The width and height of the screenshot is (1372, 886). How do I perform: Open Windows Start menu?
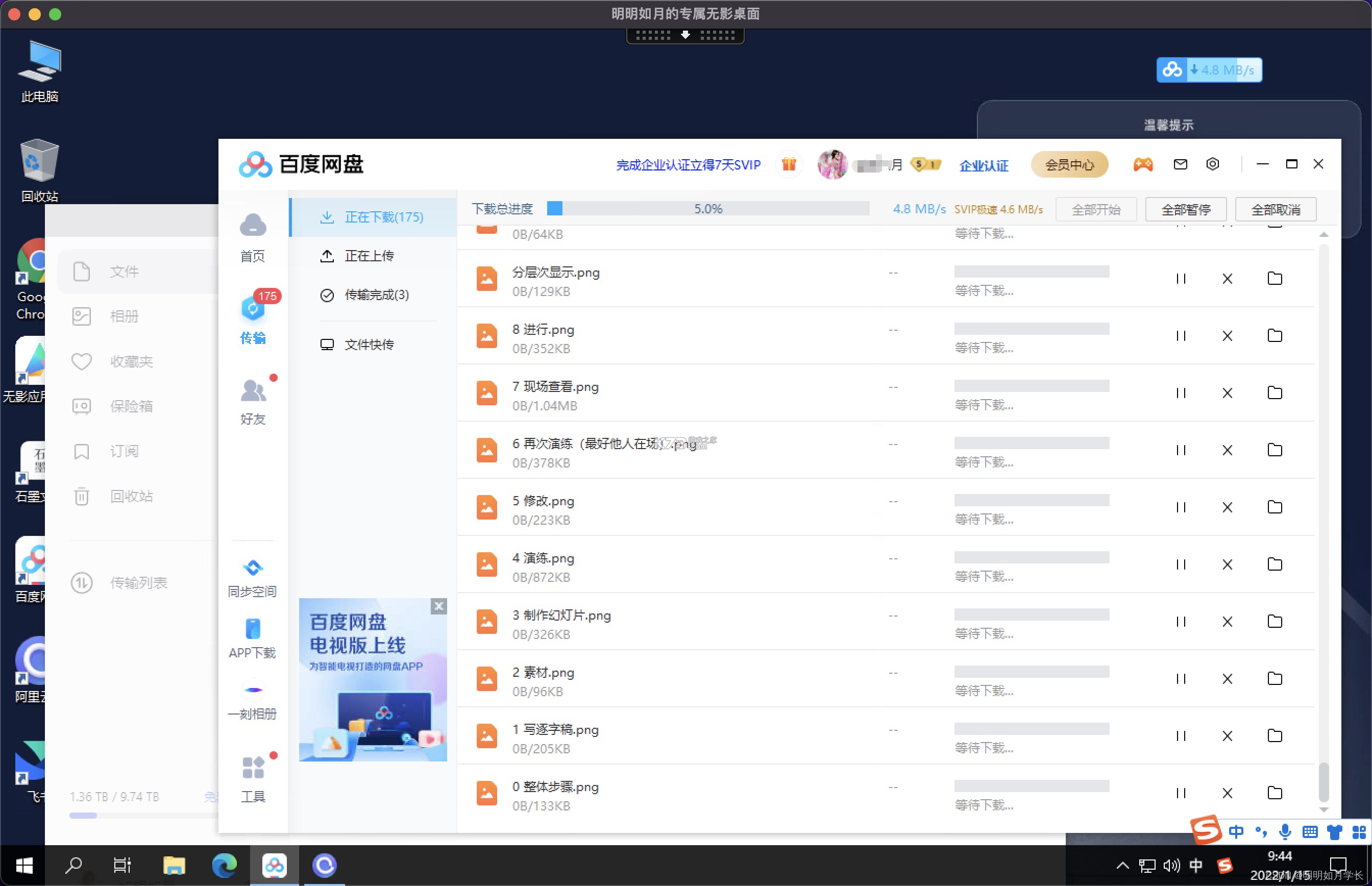coord(24,865)
